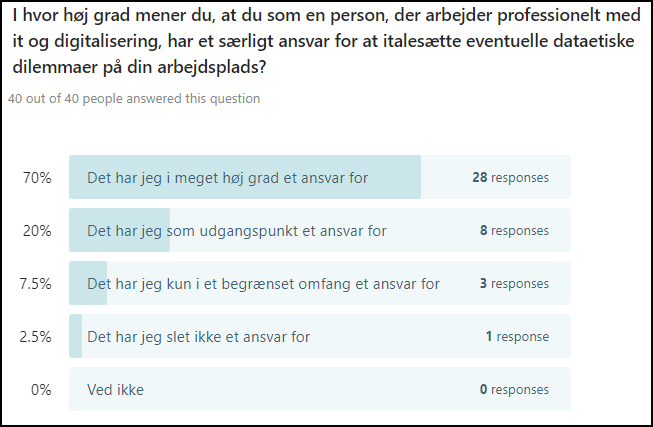Click the small filled 2.5% bar segment

point(75,336)
